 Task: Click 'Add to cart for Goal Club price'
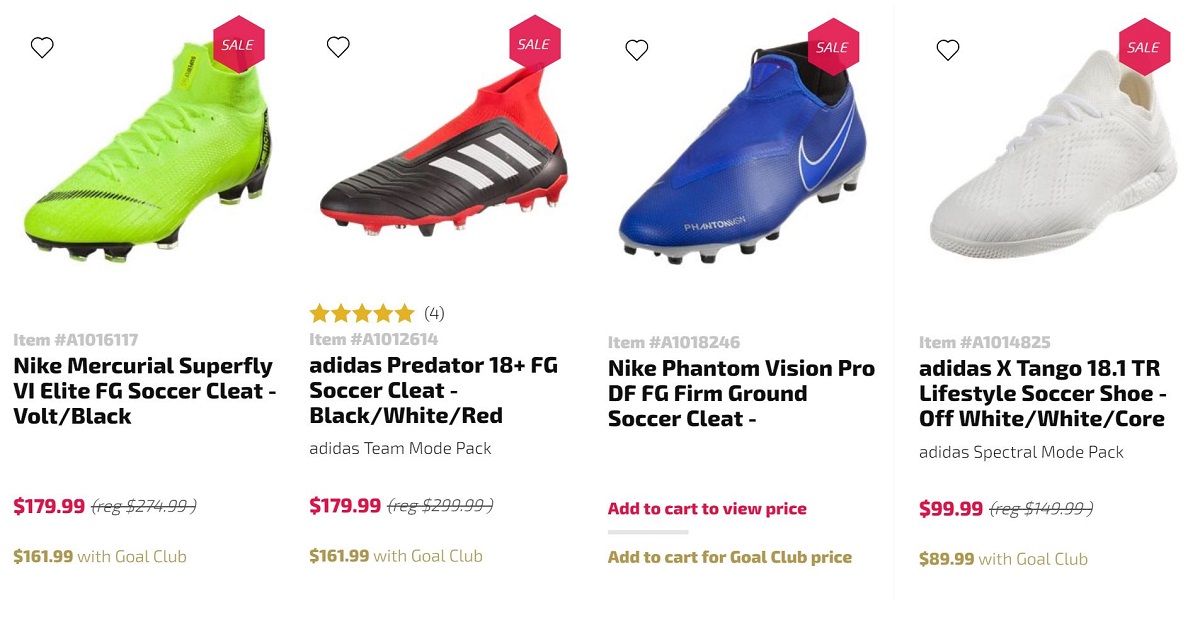coord(730,557)
